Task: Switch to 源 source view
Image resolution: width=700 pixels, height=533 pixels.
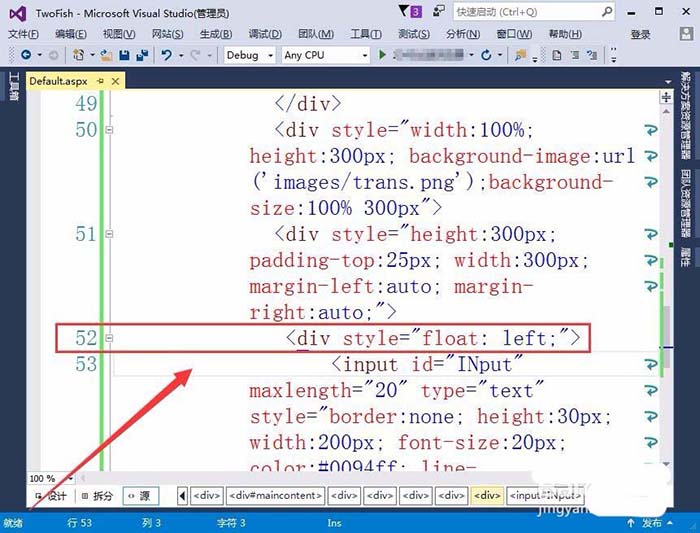Action: pos(141,496)
